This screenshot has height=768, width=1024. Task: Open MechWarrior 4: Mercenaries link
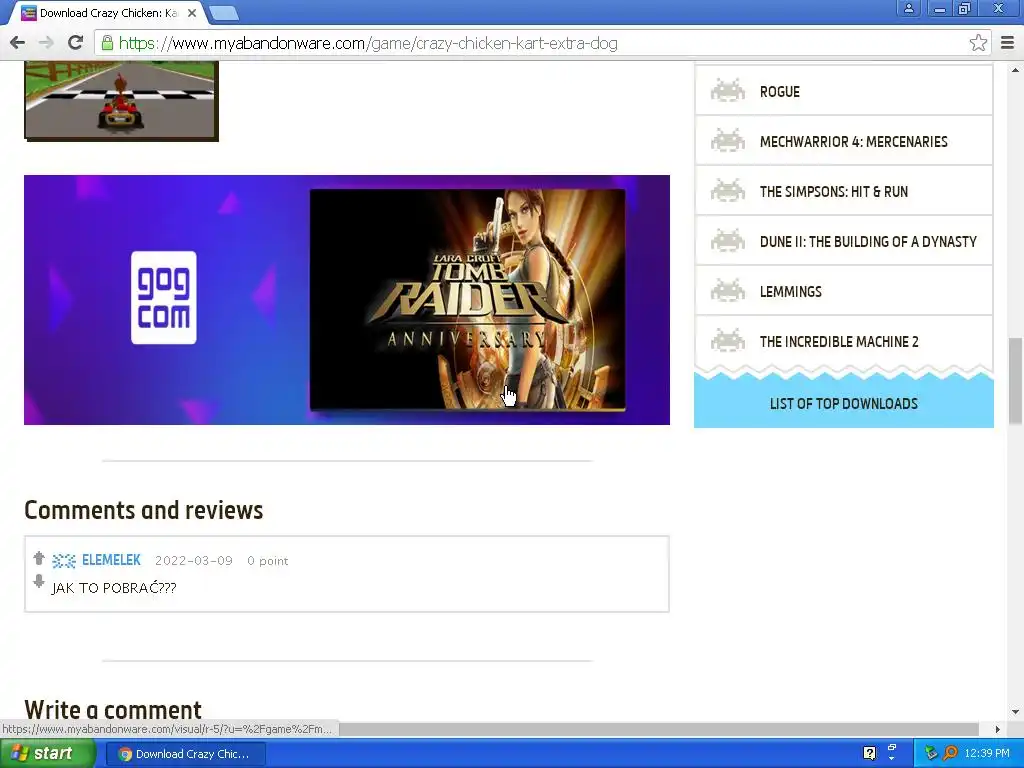coord(853,142)
